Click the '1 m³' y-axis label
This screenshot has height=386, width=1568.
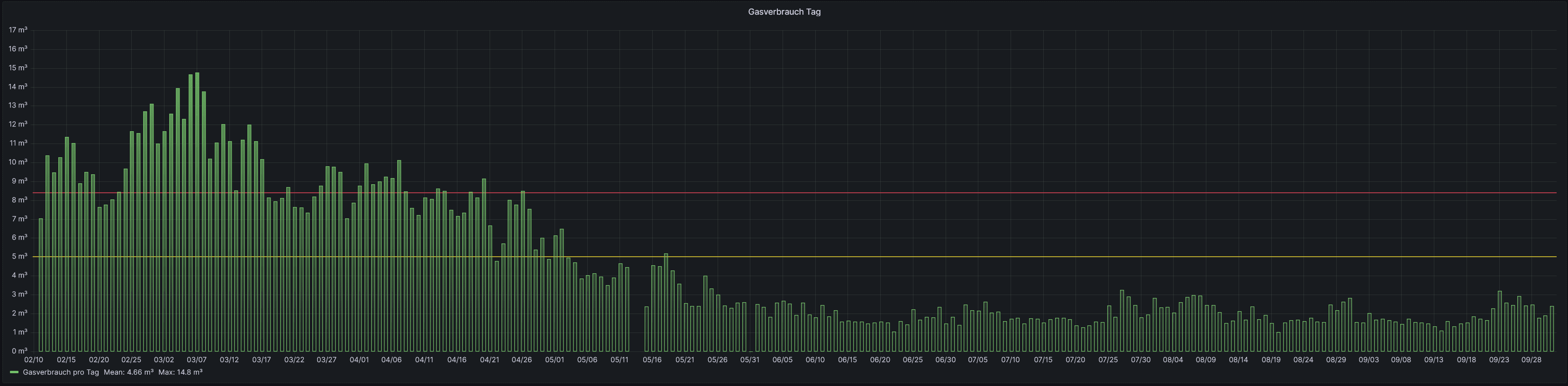pos(20,332)
